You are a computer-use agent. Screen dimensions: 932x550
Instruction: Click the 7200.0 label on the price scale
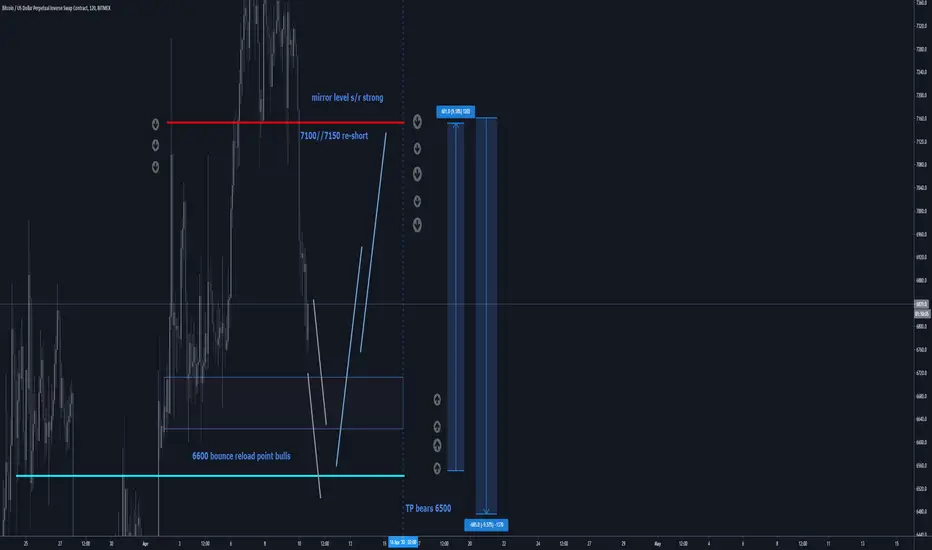pos(921,95)
